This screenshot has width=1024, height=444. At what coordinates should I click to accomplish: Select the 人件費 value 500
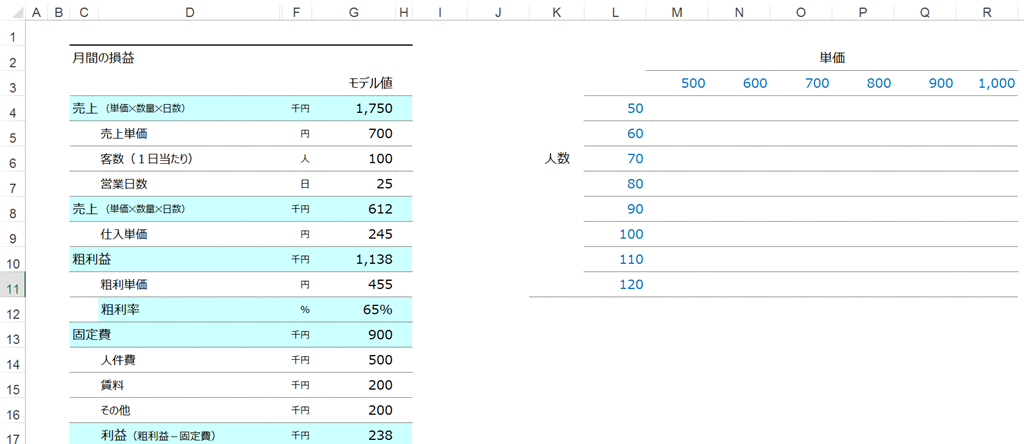[353, 360]
